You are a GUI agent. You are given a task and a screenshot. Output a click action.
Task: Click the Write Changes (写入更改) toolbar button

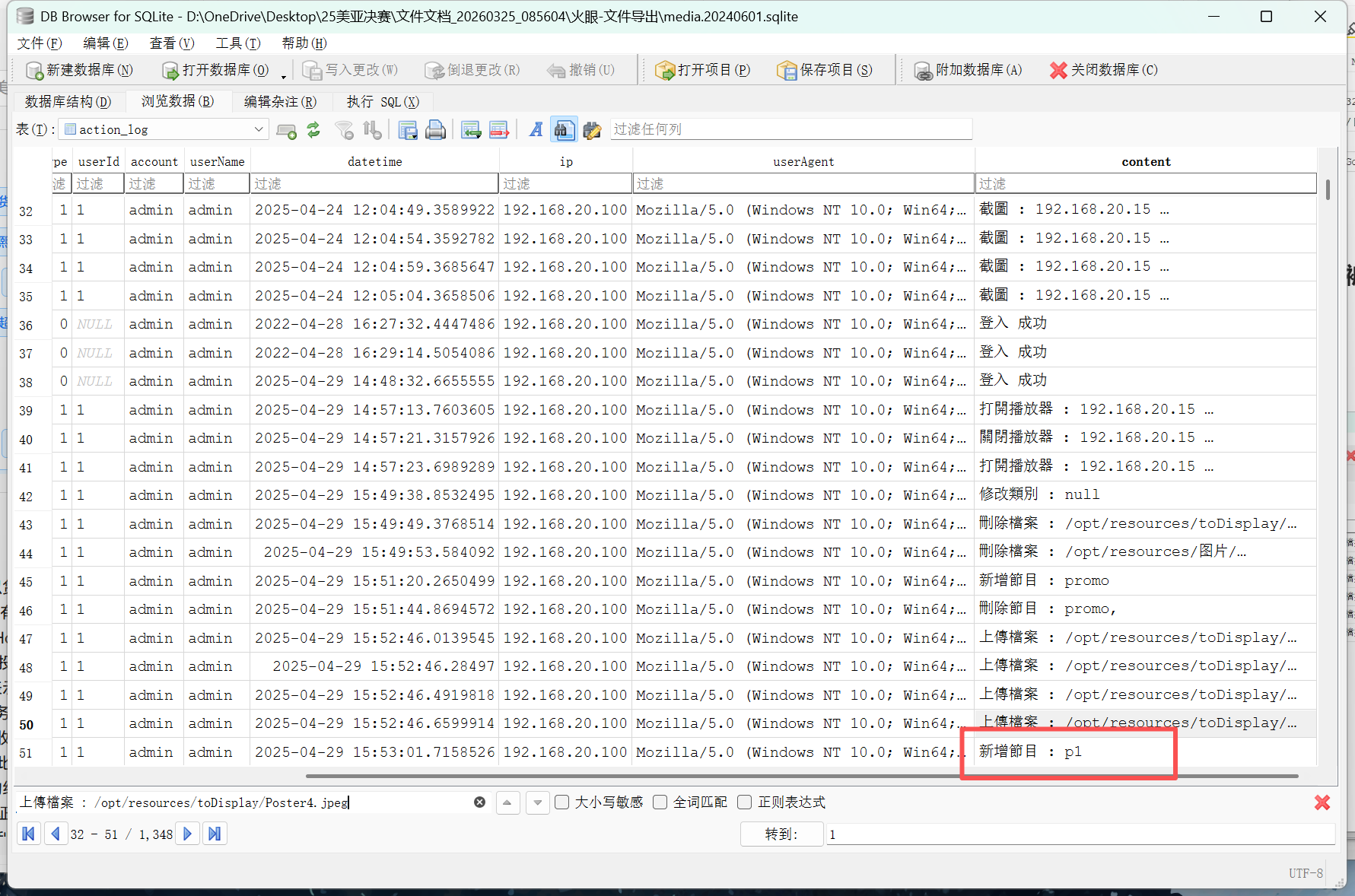click(x=351, y=70)
